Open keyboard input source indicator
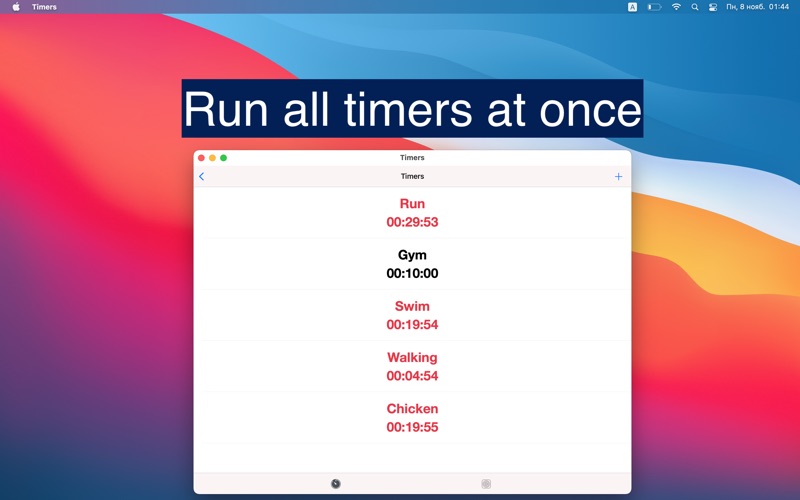 pyautogui.click(x=632, y=7)
